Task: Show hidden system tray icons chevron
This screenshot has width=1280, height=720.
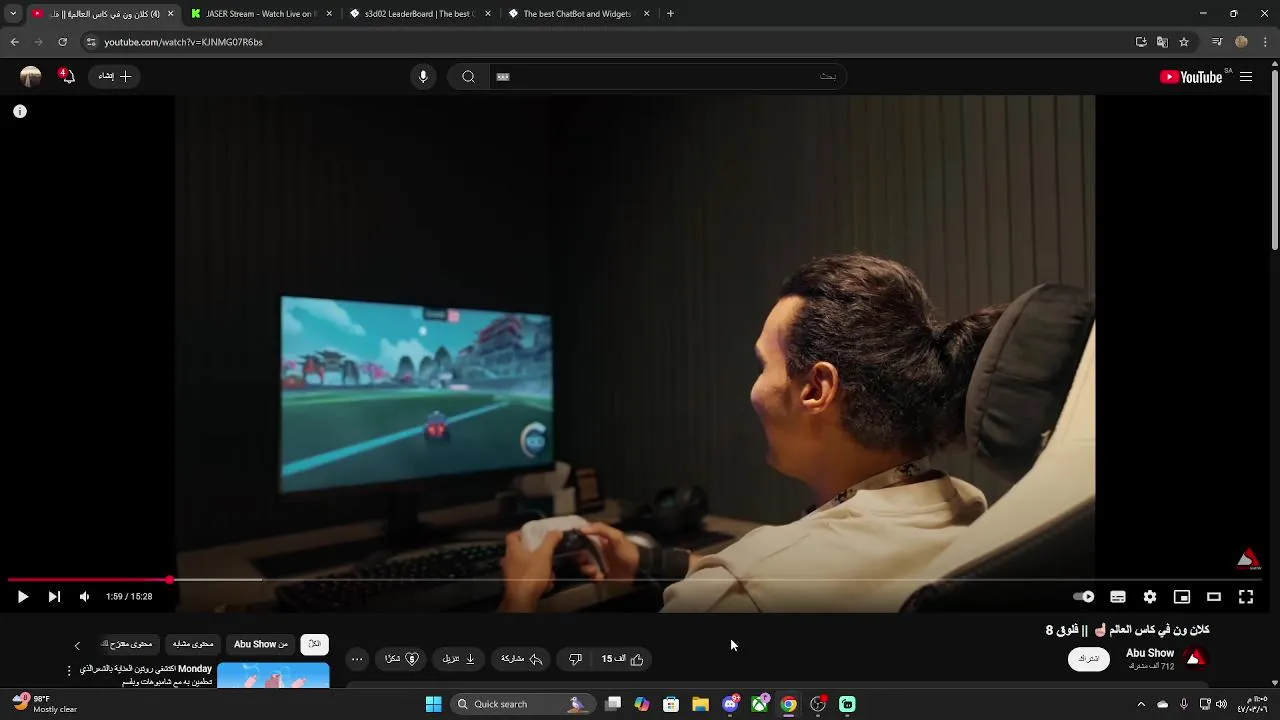Action: (1141, 704)
